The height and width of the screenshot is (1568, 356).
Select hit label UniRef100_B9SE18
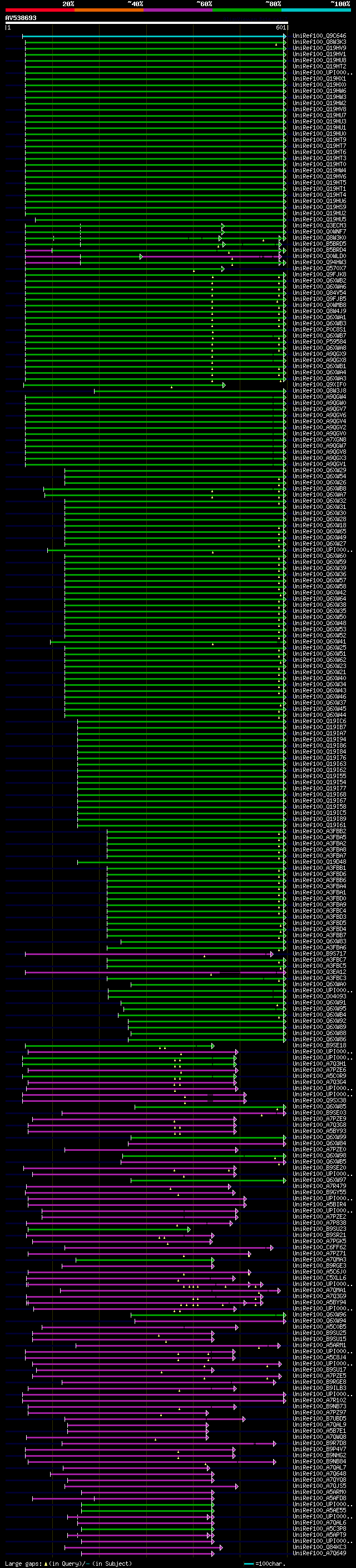click(x=319, y=1045)
